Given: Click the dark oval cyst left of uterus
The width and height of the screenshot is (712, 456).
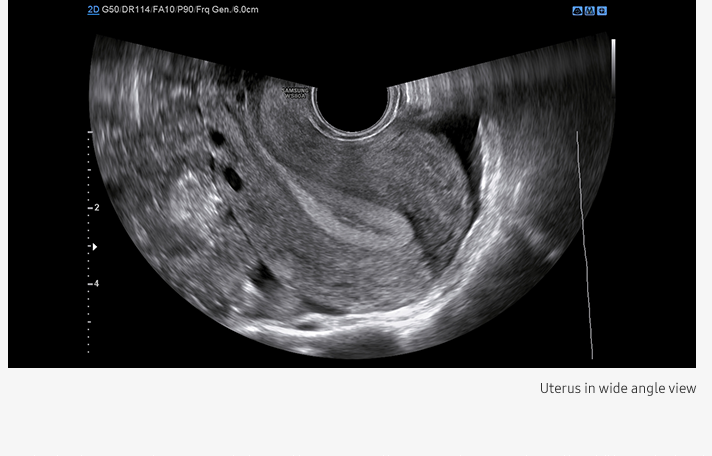Looking at the screenshot, I should (x=233, y=179).
